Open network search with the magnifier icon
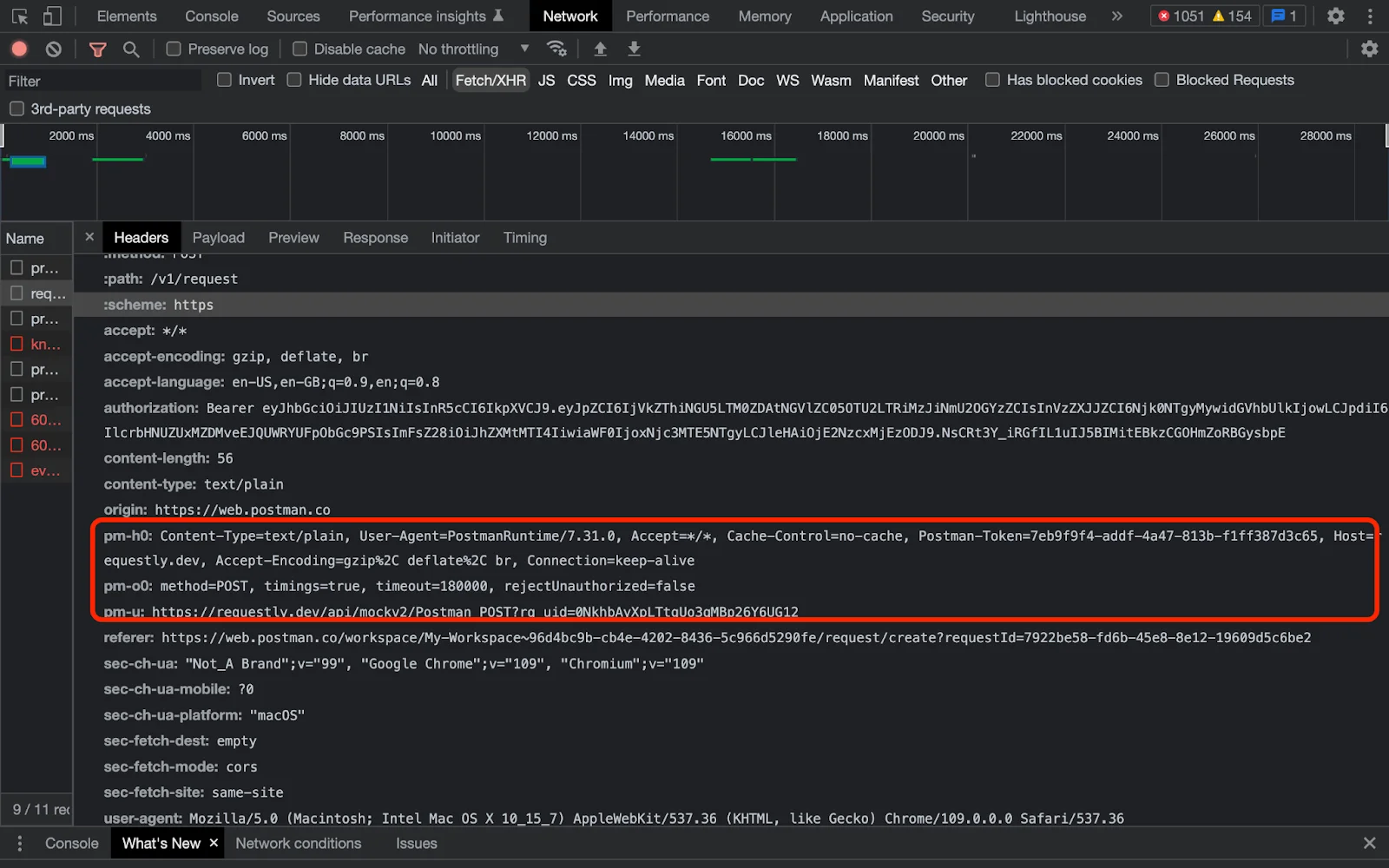 (x=131, y=49)
